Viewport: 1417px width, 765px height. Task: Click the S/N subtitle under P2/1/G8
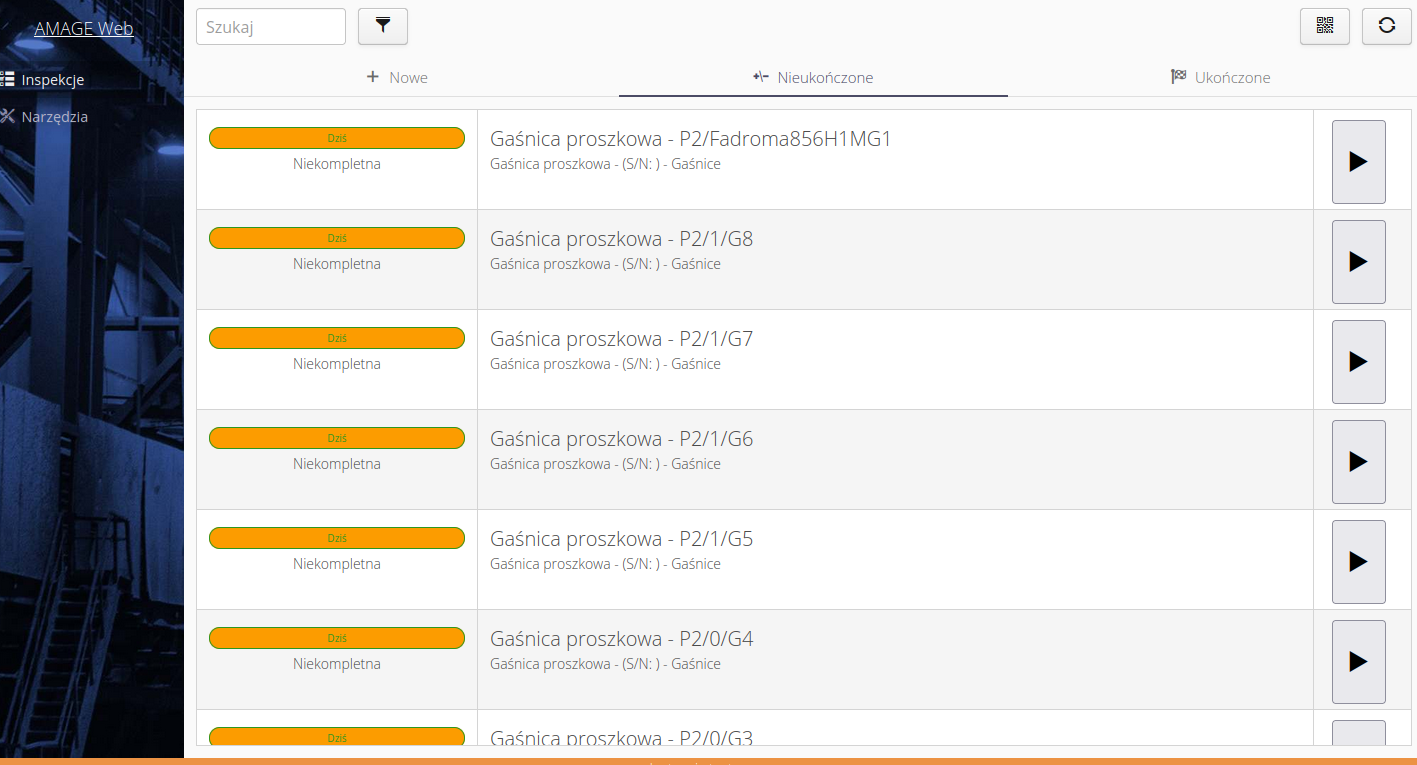(x=605, y=264)
